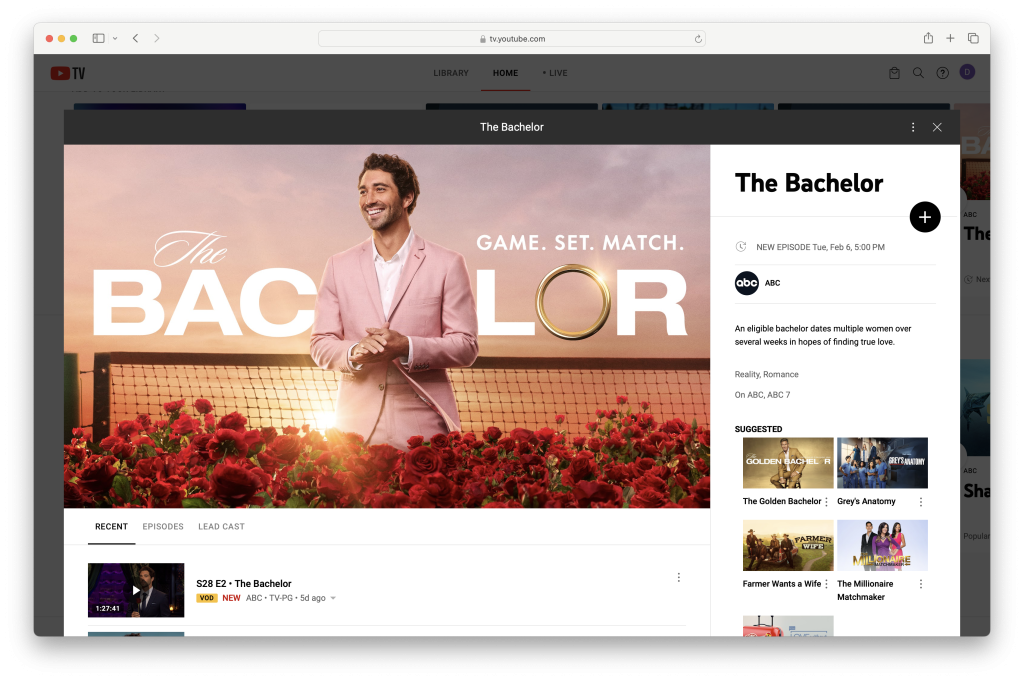Click the show description paragraph

(823, 335)
